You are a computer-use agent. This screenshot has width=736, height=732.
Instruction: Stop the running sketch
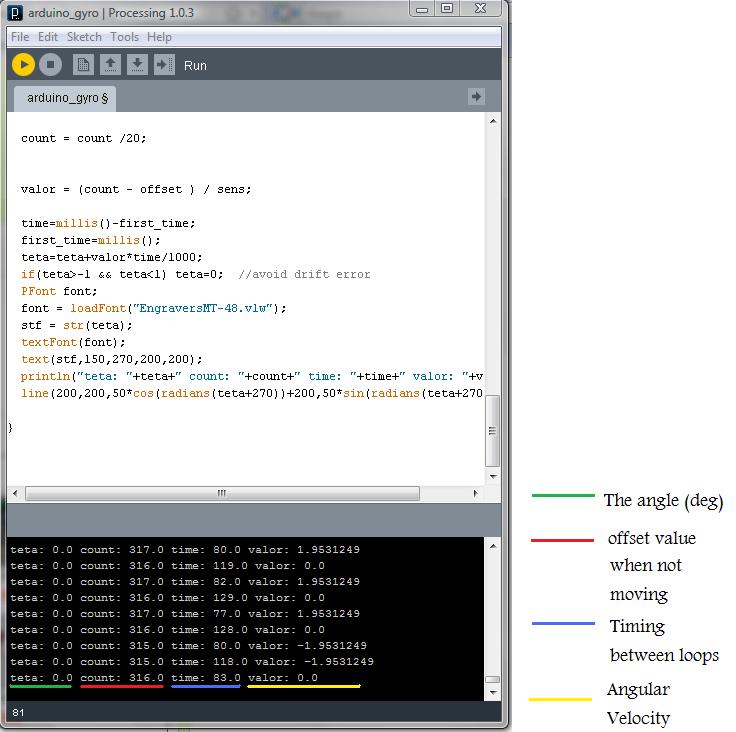click(51, 65)
